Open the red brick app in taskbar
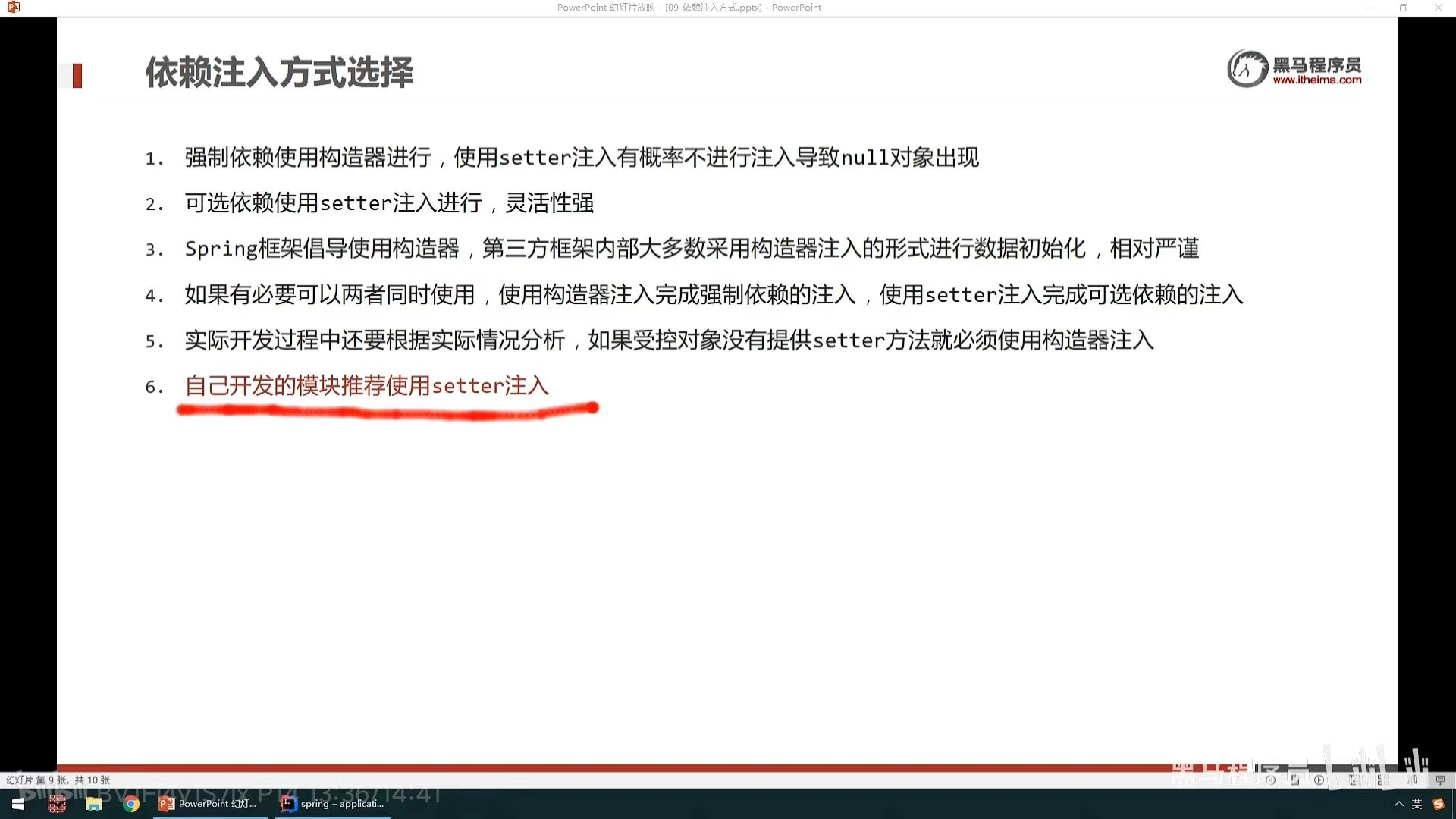 (x=57, y=804)
